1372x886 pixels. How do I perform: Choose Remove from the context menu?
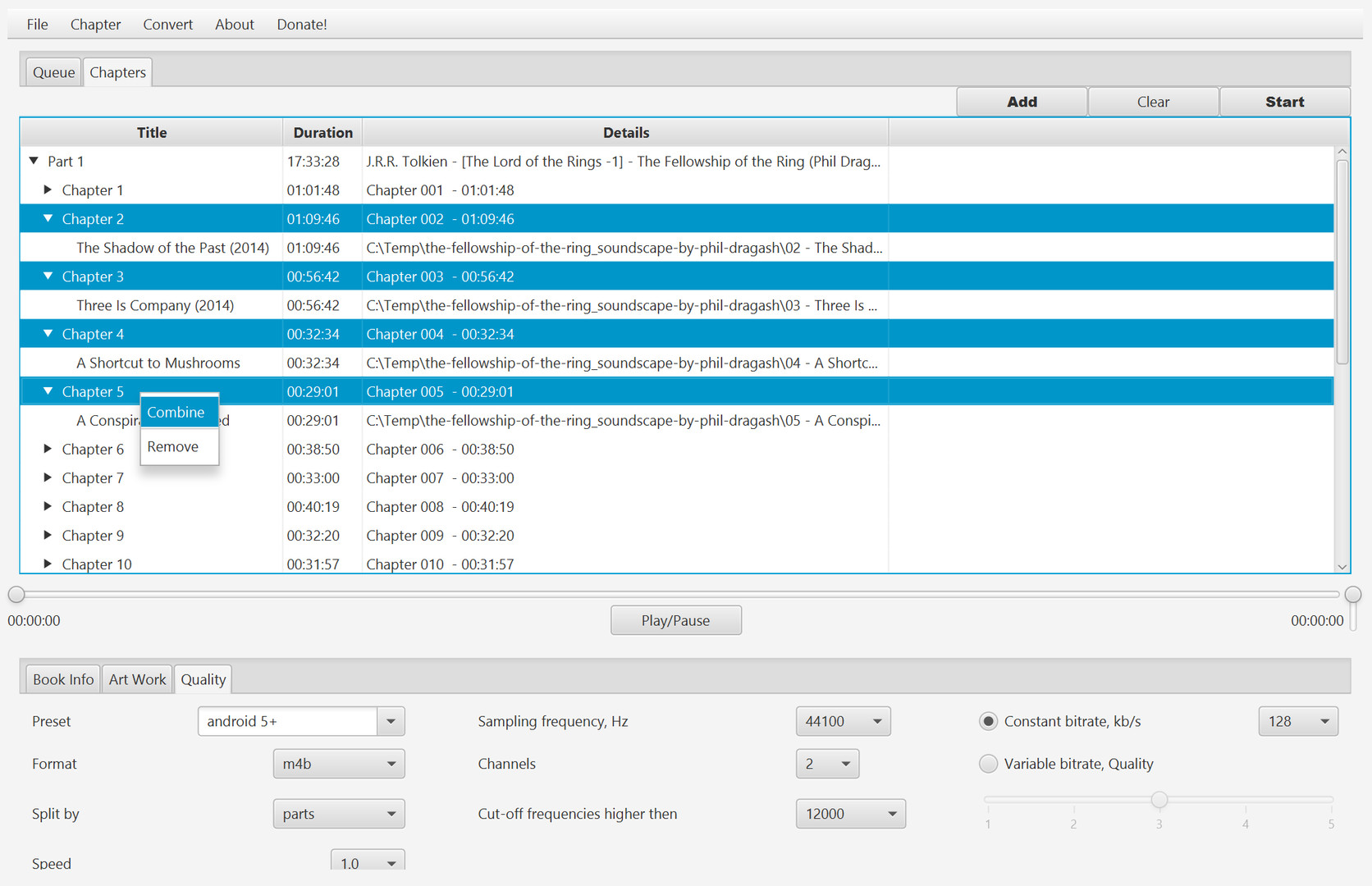click(x=179, y=447)
